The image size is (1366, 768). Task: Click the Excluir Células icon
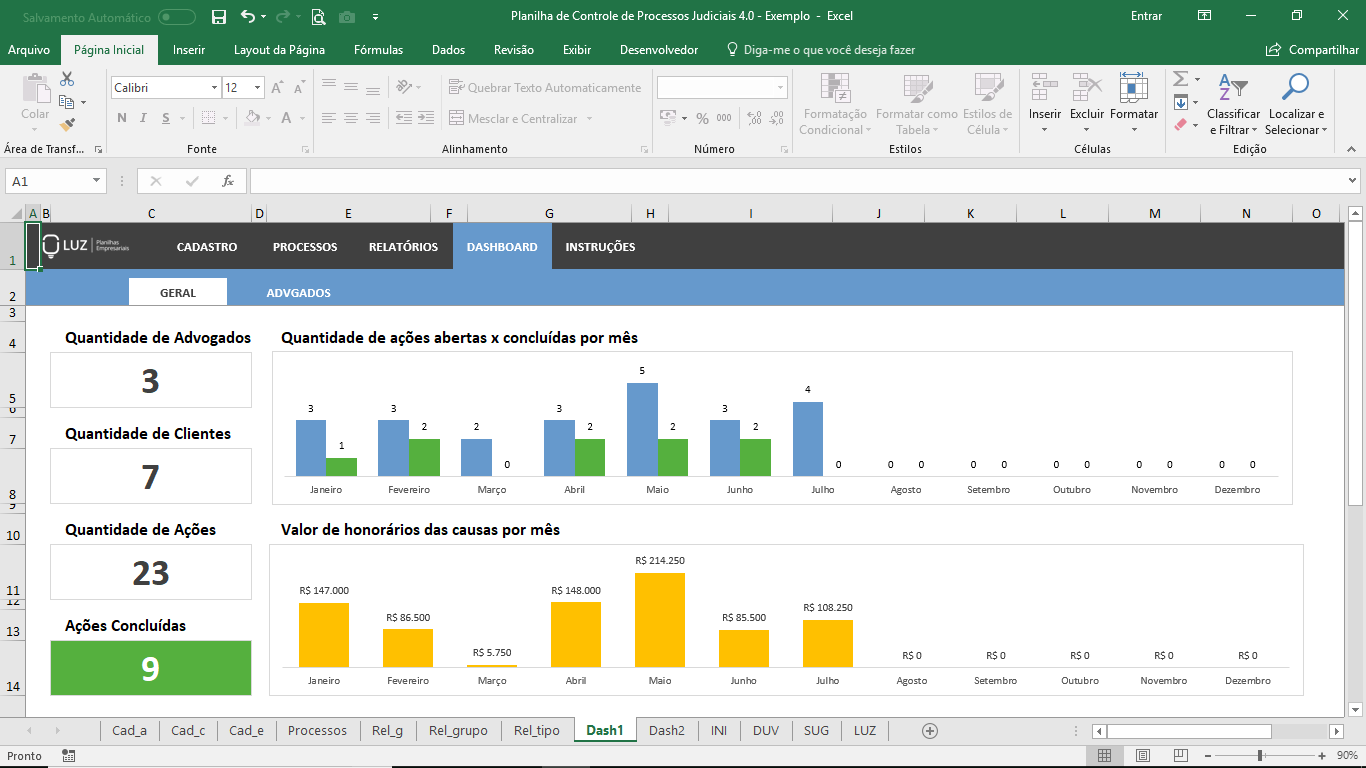1087,96
